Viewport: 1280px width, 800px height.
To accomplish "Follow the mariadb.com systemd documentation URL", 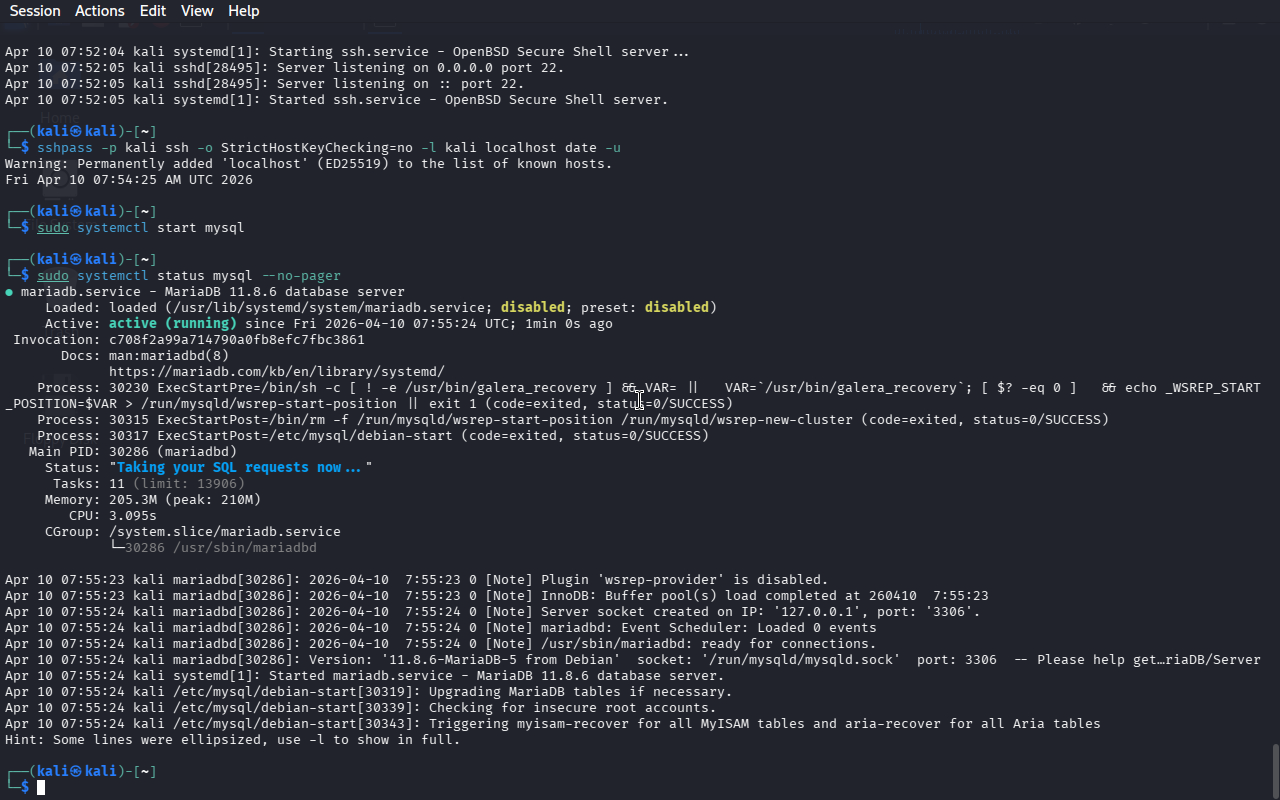I will tap(276, 372).
